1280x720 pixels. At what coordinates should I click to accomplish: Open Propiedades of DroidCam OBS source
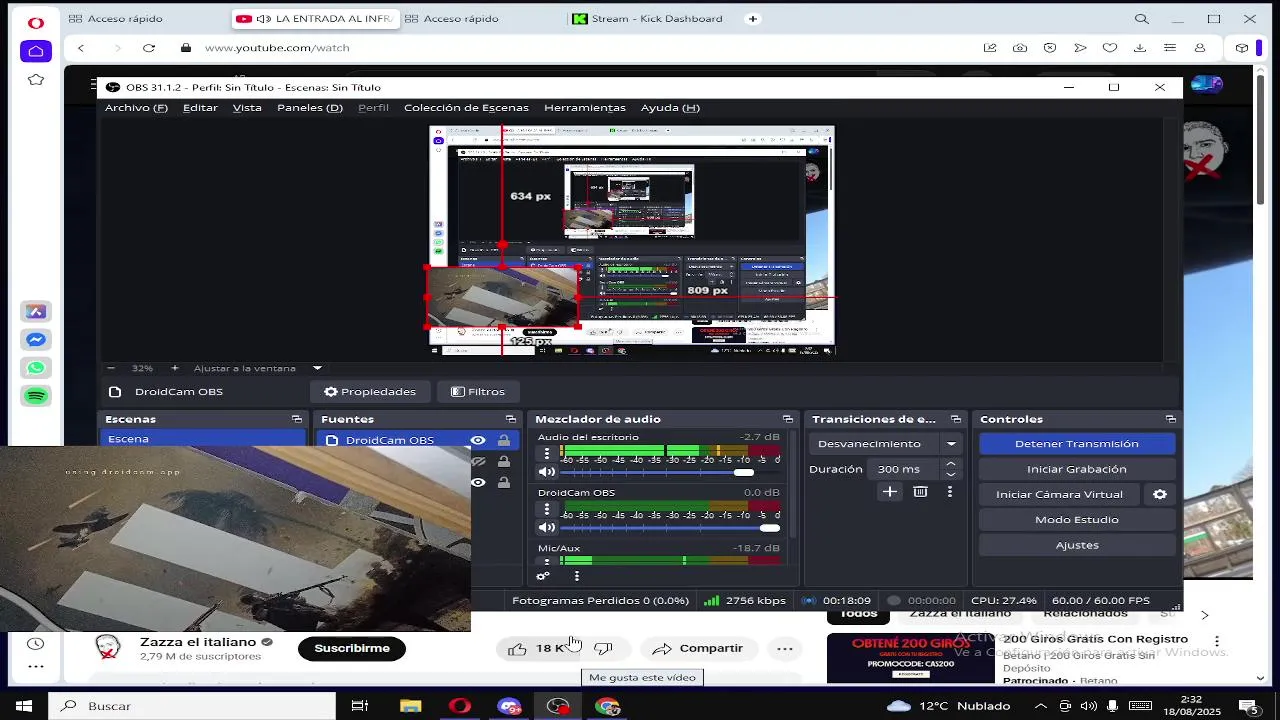(369, 392)
